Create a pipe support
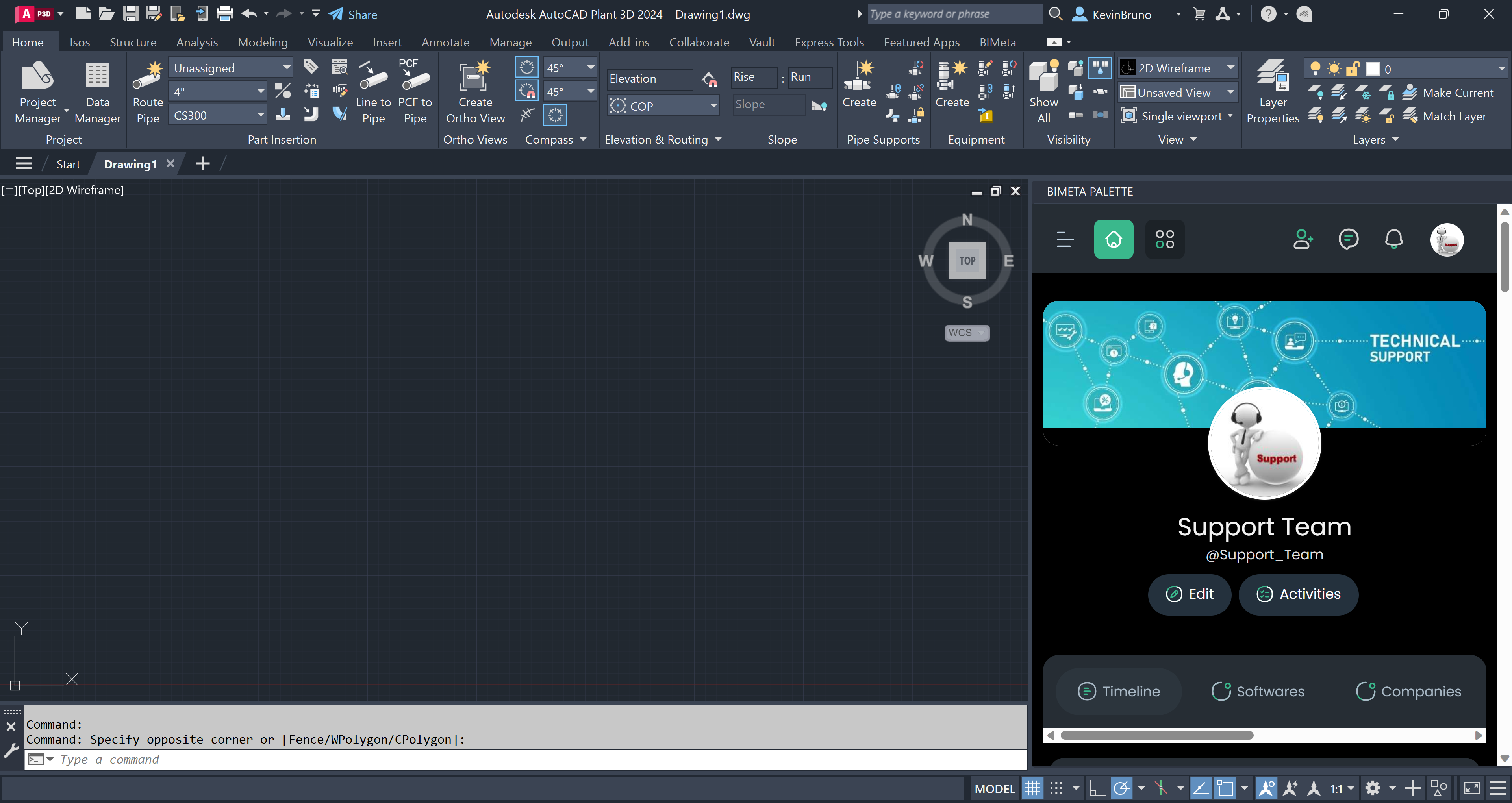1512x803 pixels. pos(859,84)
